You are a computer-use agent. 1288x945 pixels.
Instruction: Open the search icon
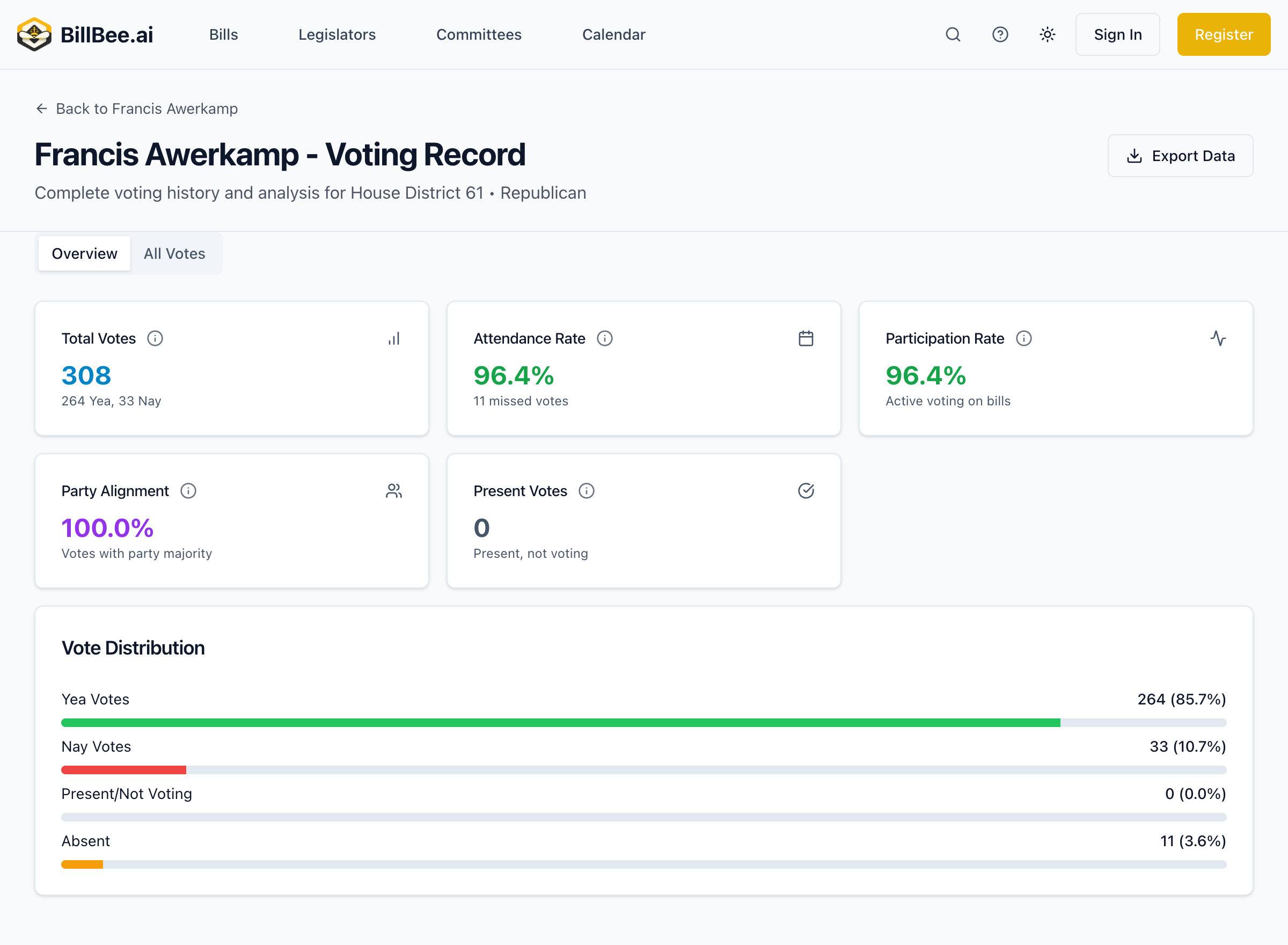(x=953, y=34)
